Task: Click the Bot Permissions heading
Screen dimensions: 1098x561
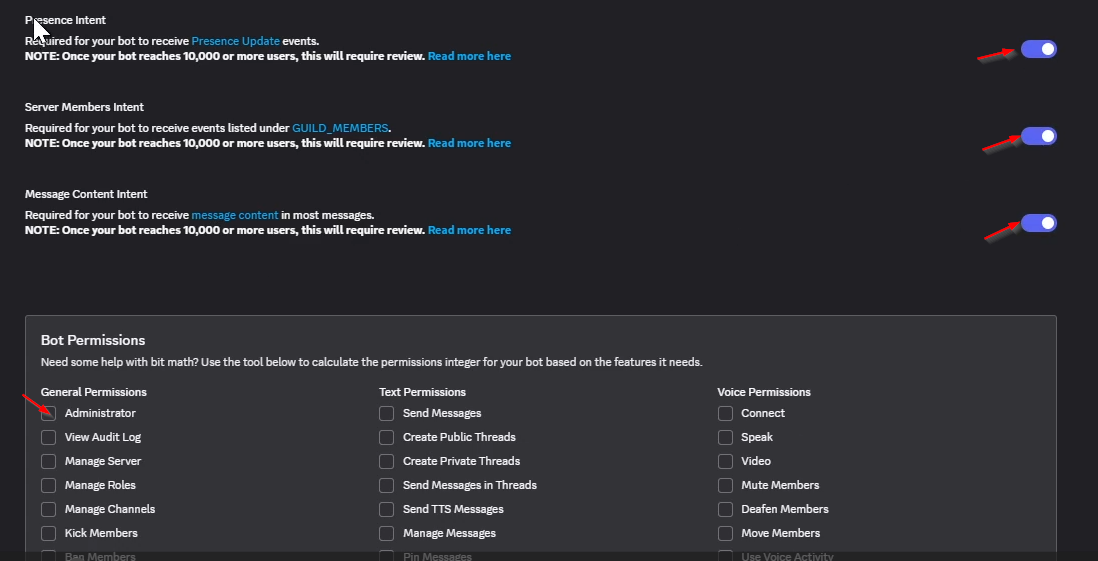Action: [93, 340]
